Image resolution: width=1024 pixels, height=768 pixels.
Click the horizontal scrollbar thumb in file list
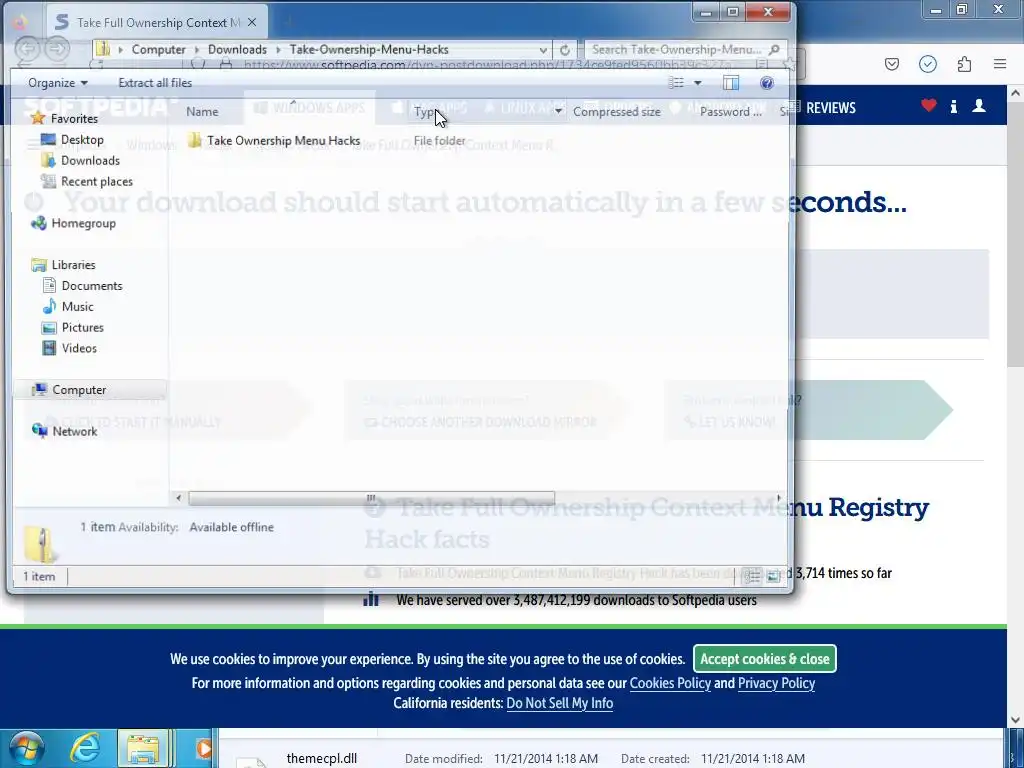[x=371, y=498]
